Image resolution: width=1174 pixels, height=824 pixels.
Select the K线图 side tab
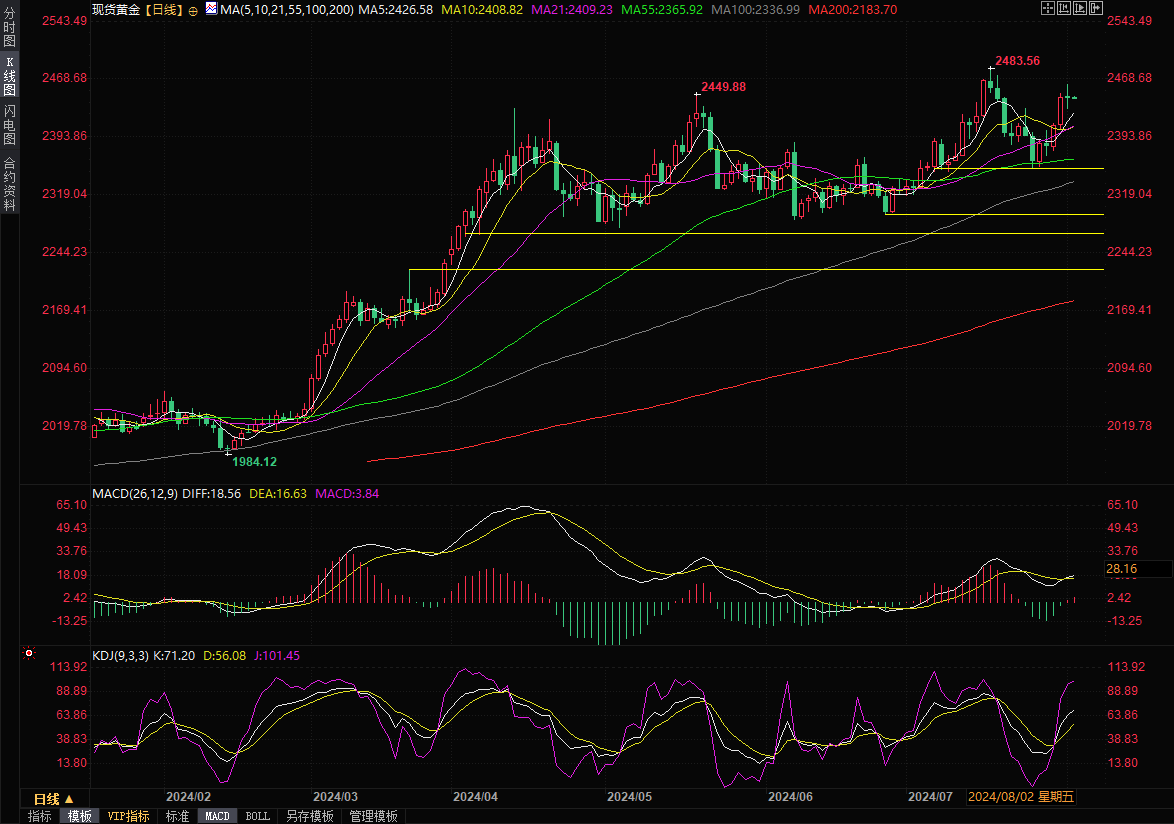[9, 76]
